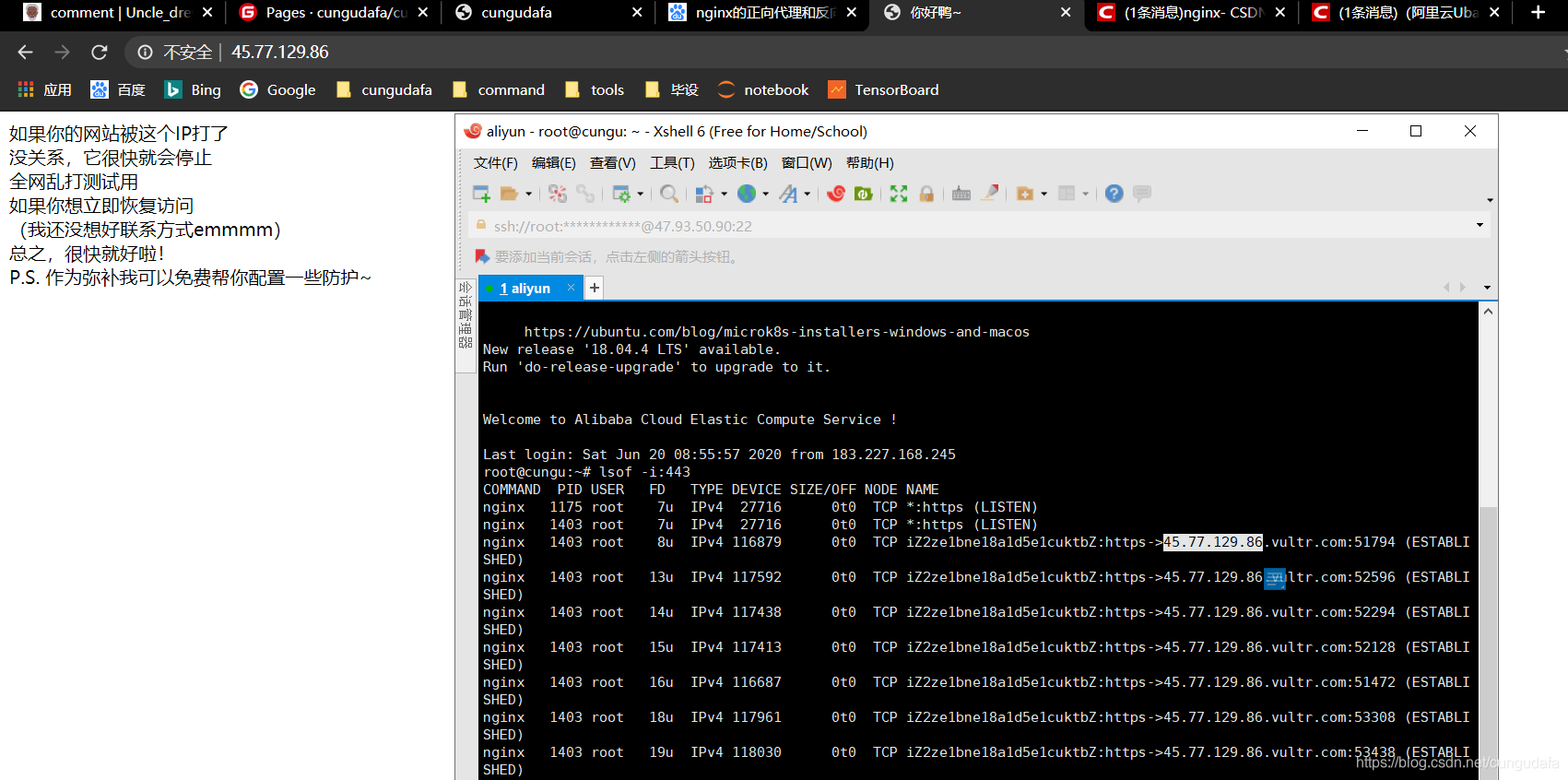Open a new browser tab with plus
Image resolution: width=1568 pixels, height=780 pixels.
(1538, 13)
